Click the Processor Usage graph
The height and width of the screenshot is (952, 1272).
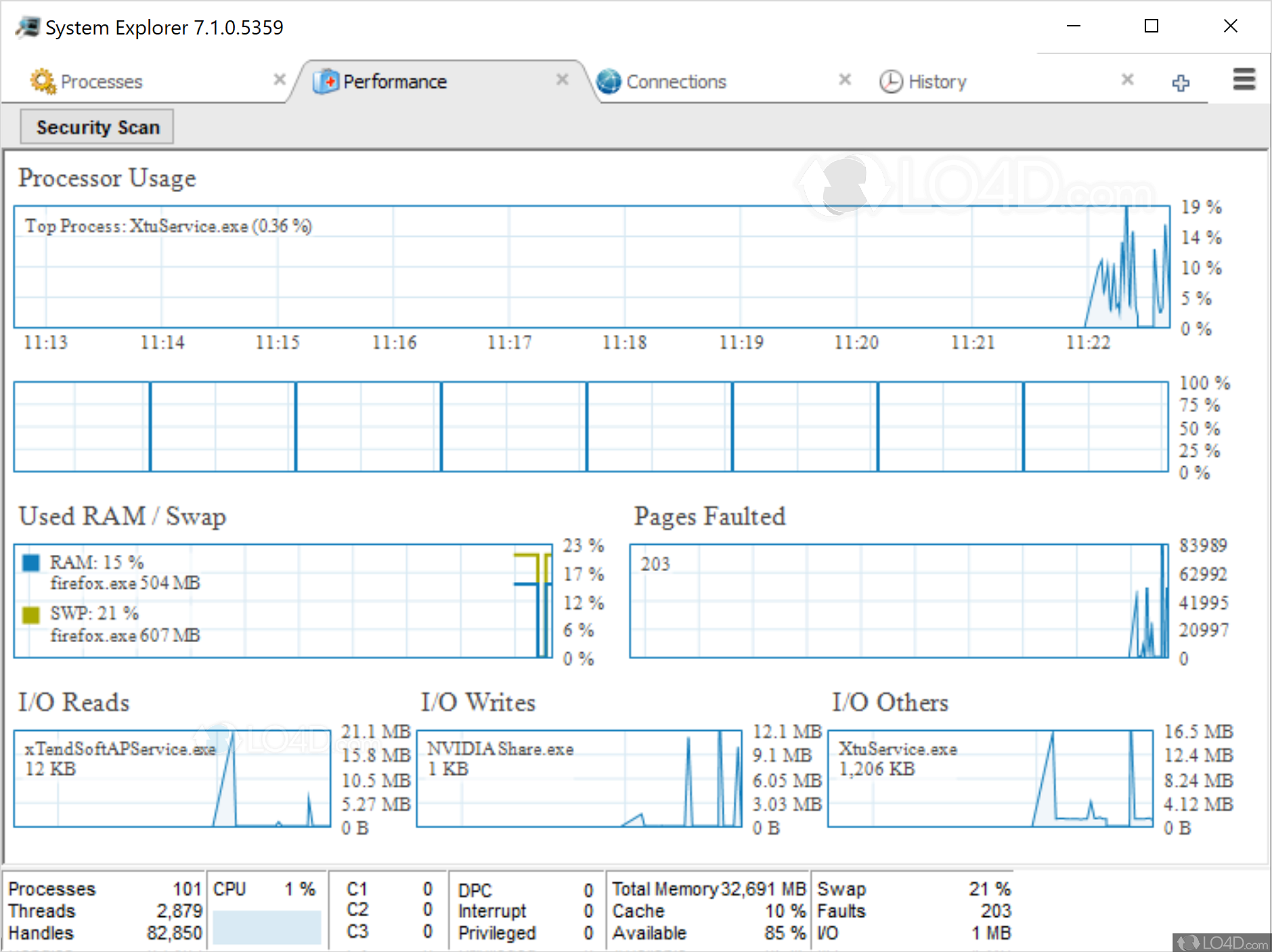click(592, 267)
